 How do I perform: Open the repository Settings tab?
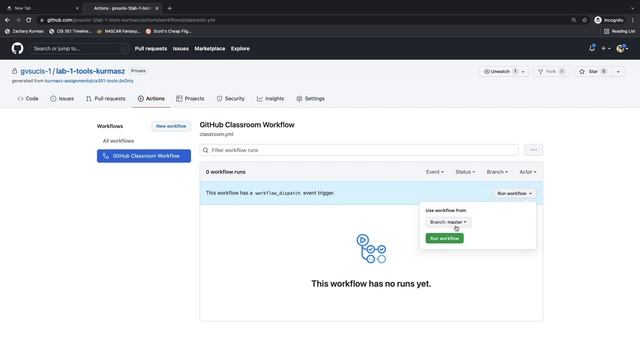click(x=311, y=99)
